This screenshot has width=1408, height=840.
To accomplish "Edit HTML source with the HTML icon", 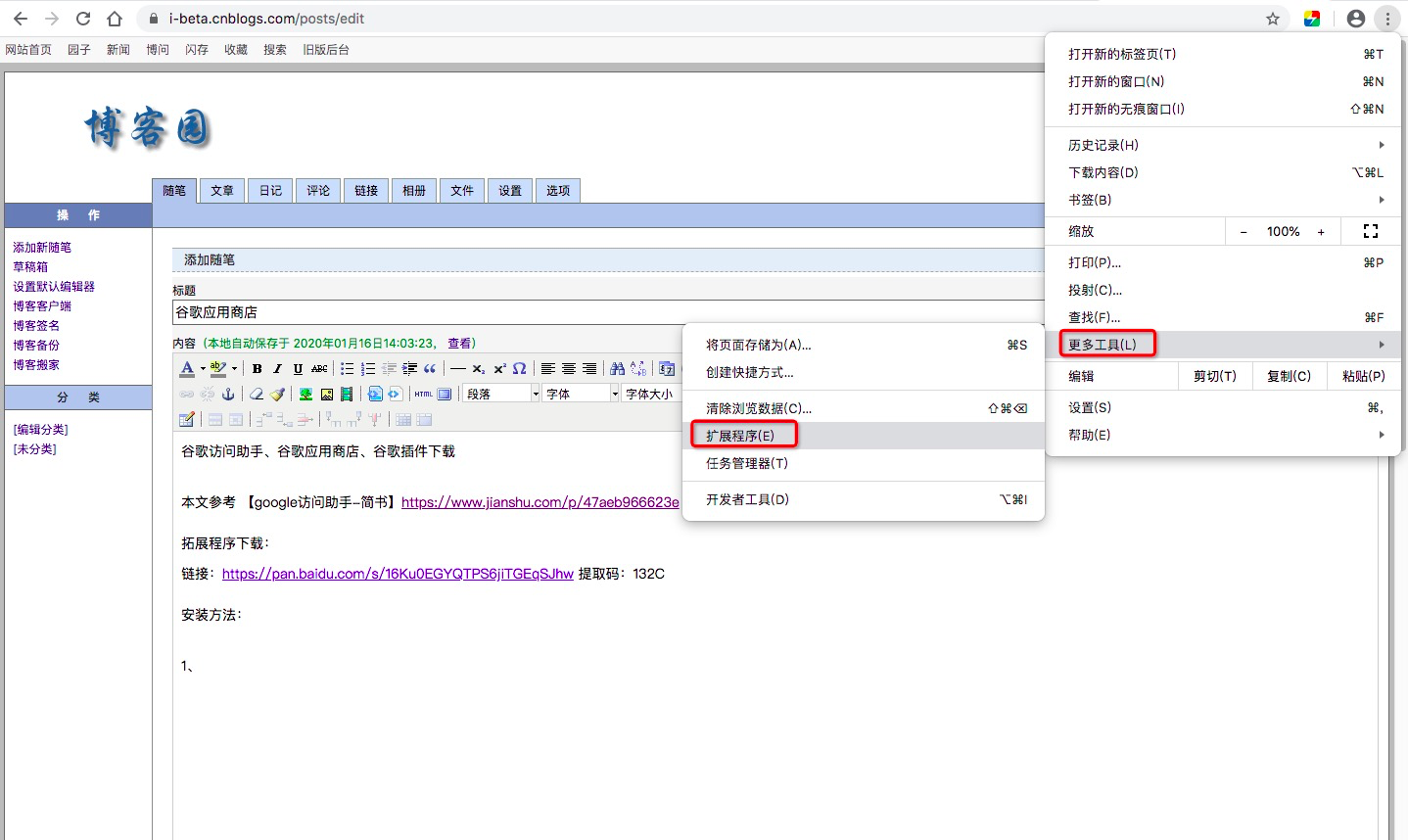I will point(423,394).
